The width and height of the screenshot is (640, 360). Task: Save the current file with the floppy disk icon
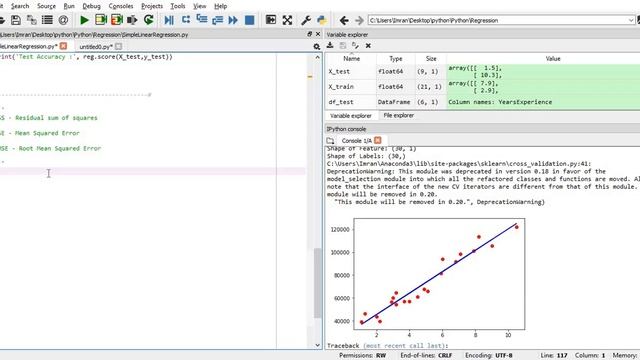[16, 20]
